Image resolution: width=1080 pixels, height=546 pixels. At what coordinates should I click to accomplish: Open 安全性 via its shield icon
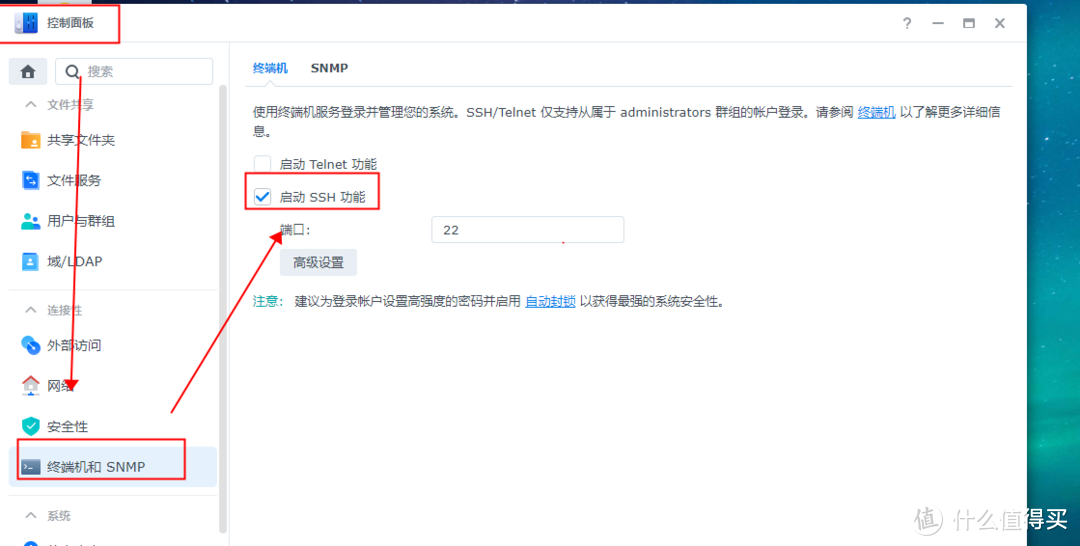pos(31,426)
